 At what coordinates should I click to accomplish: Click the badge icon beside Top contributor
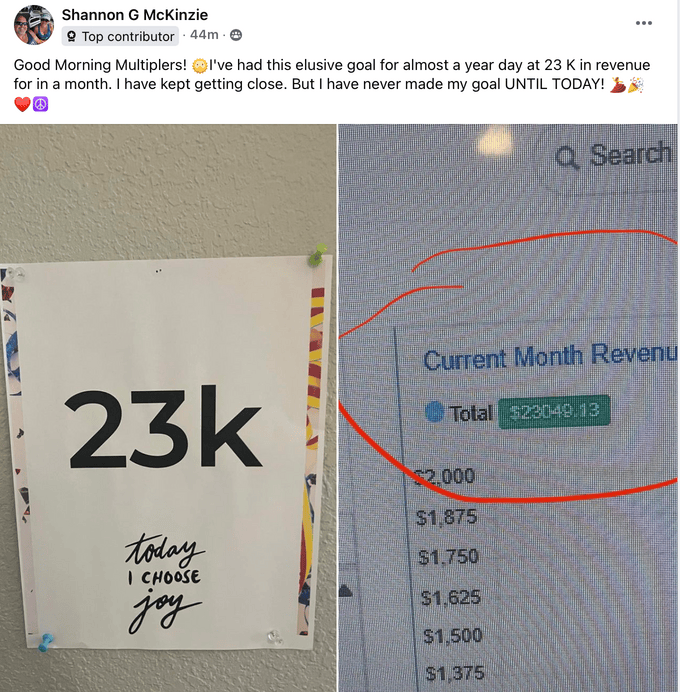coord(71,36)
